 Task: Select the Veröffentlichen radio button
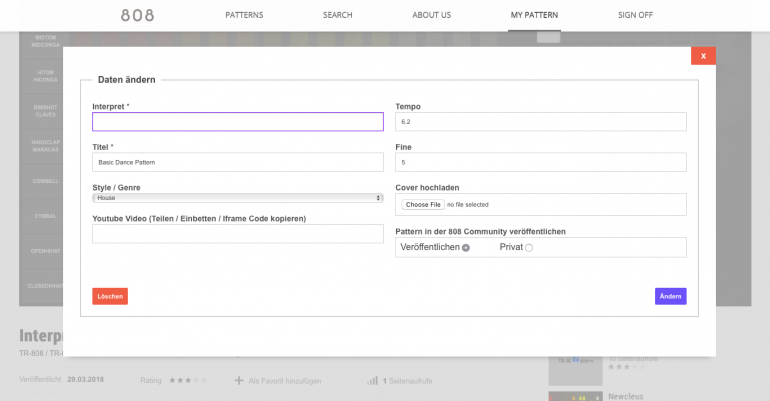(466, 247)
